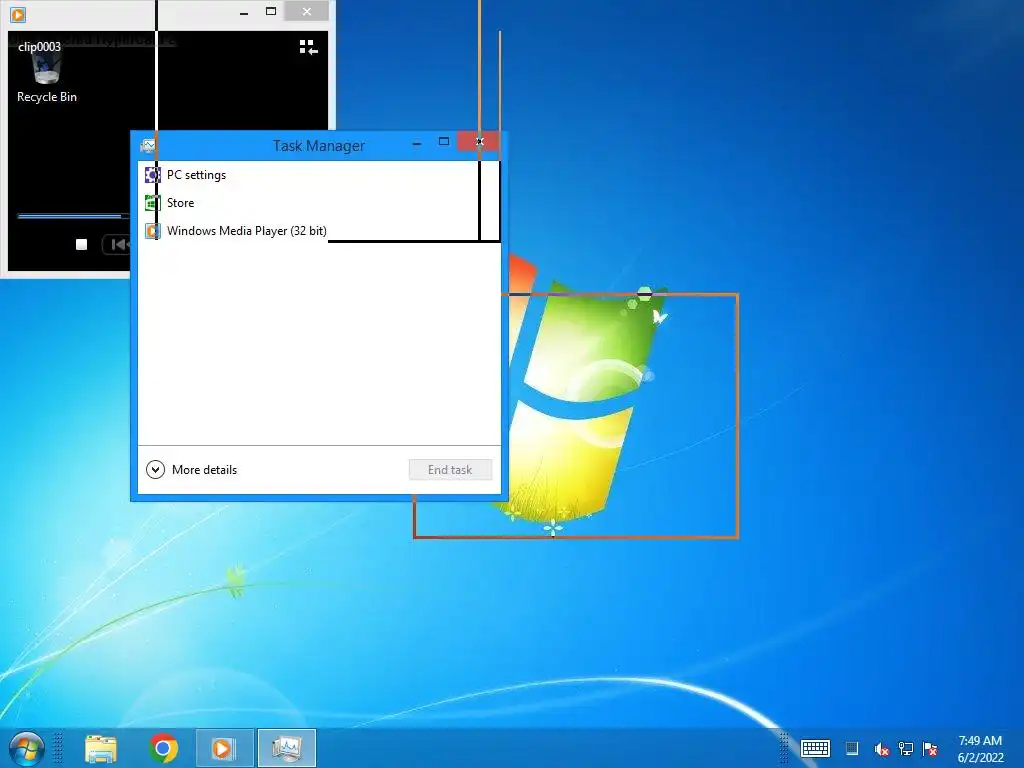1024x768 pixels.
Task: Click the taskbar clock showing 7:49 AM
Action: (x=980, y=749)
